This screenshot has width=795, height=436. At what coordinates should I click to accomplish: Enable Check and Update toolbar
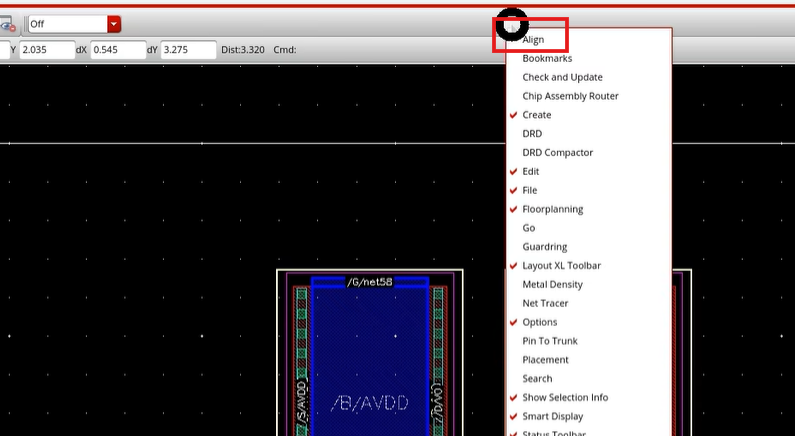(589, 77)
